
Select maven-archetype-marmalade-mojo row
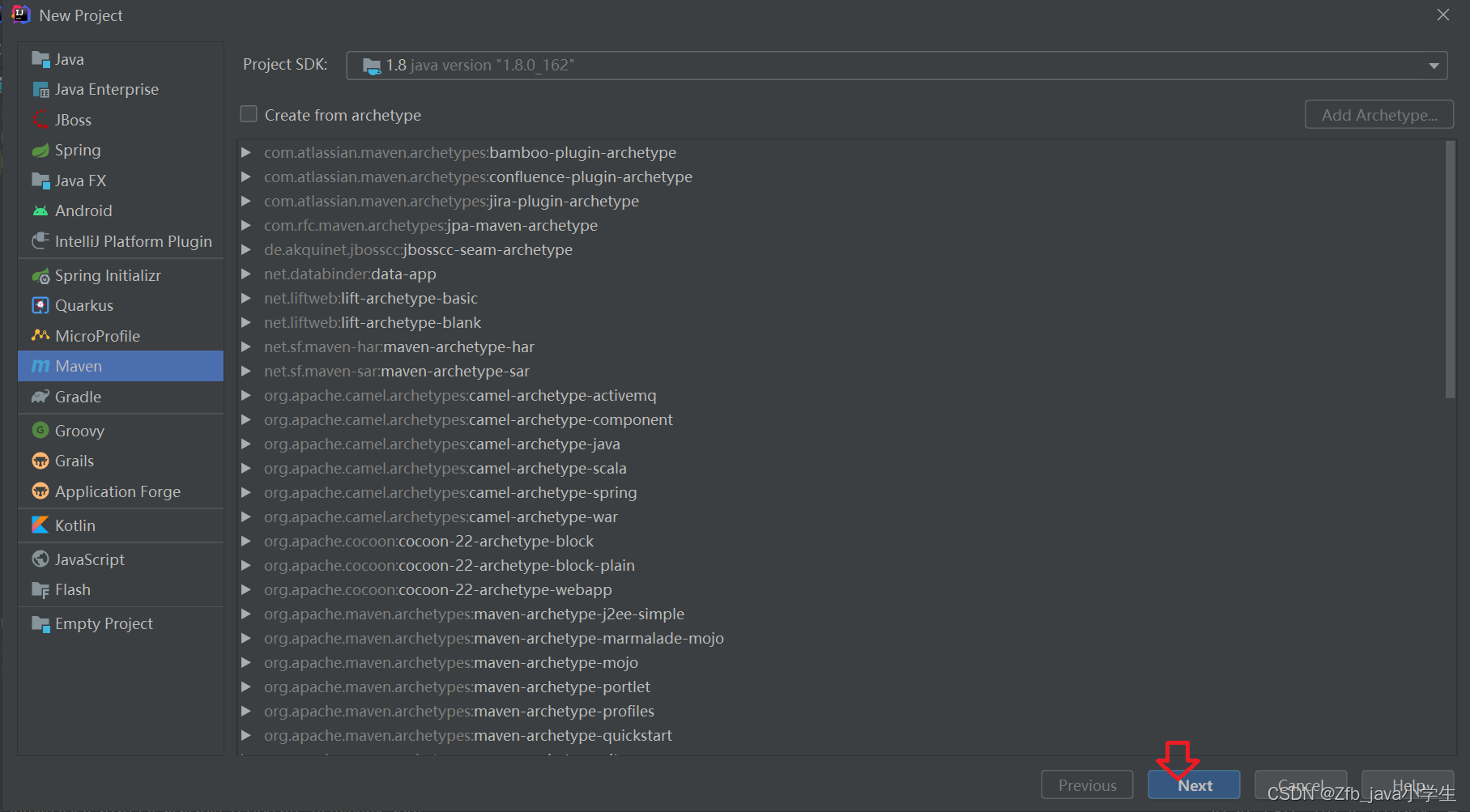841,638
